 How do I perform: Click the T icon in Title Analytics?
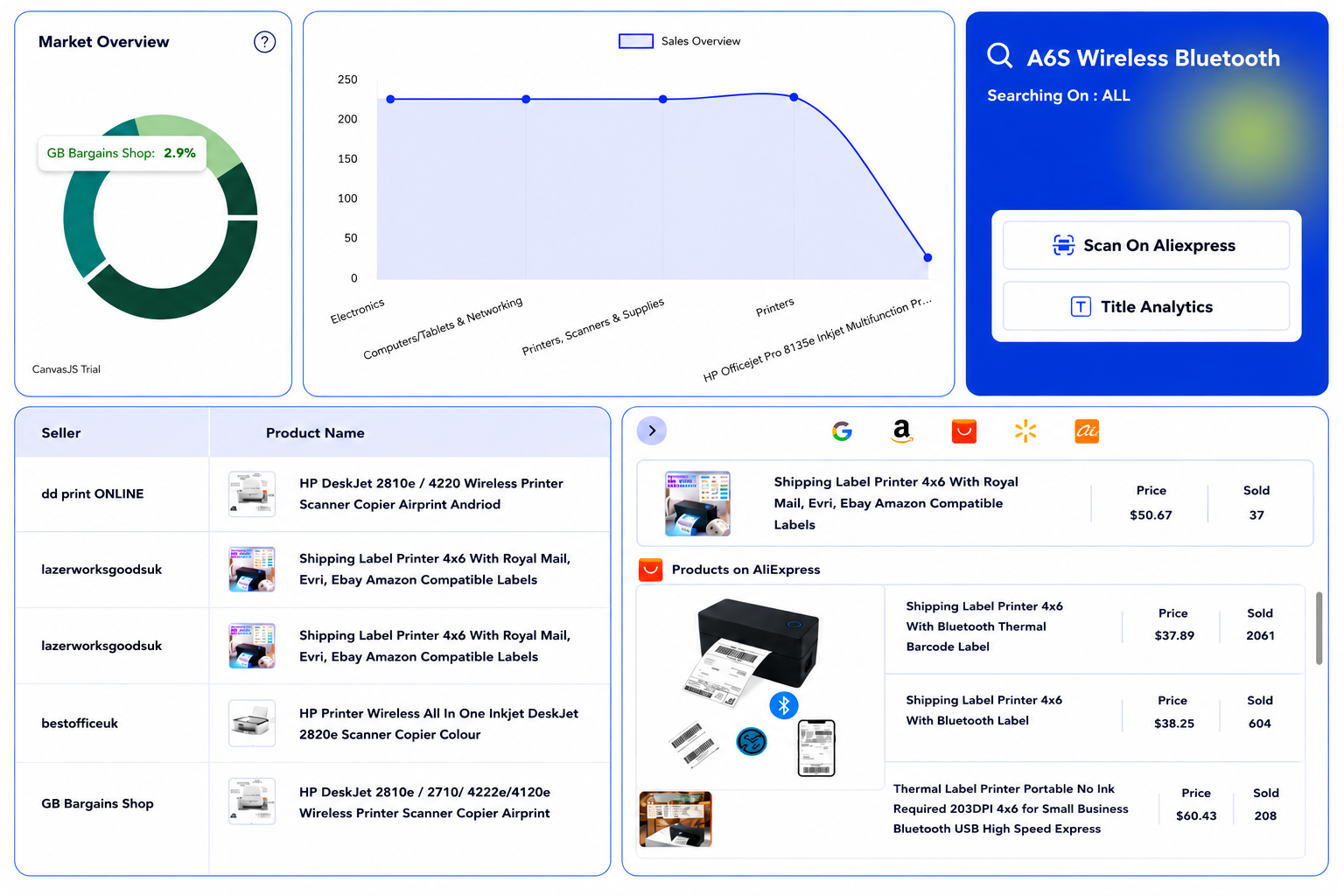click(x=1081, y=306)
